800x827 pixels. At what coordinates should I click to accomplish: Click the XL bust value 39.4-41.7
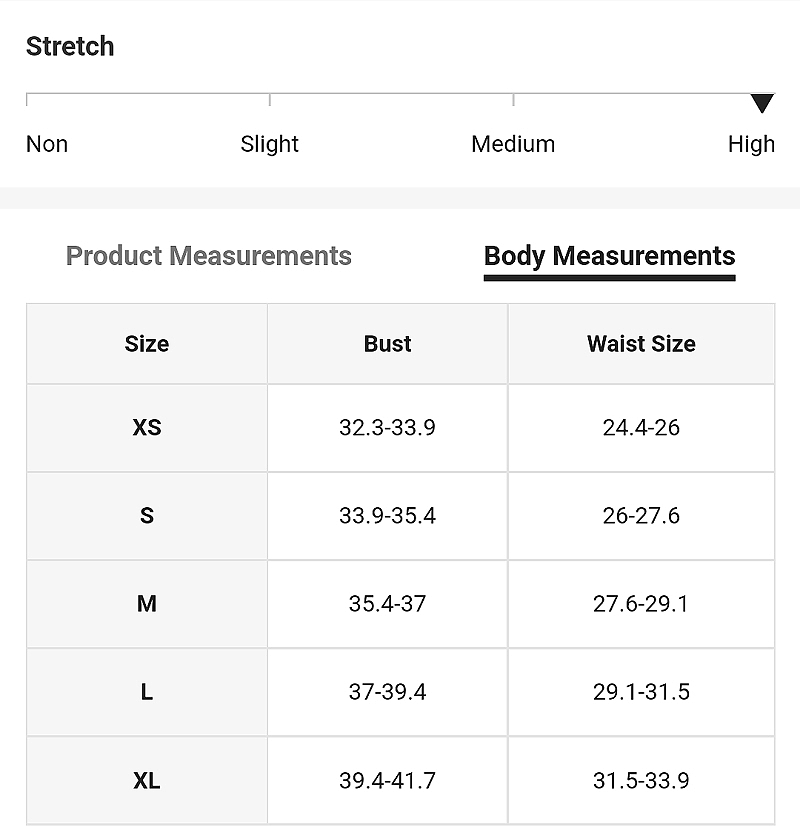388,781
